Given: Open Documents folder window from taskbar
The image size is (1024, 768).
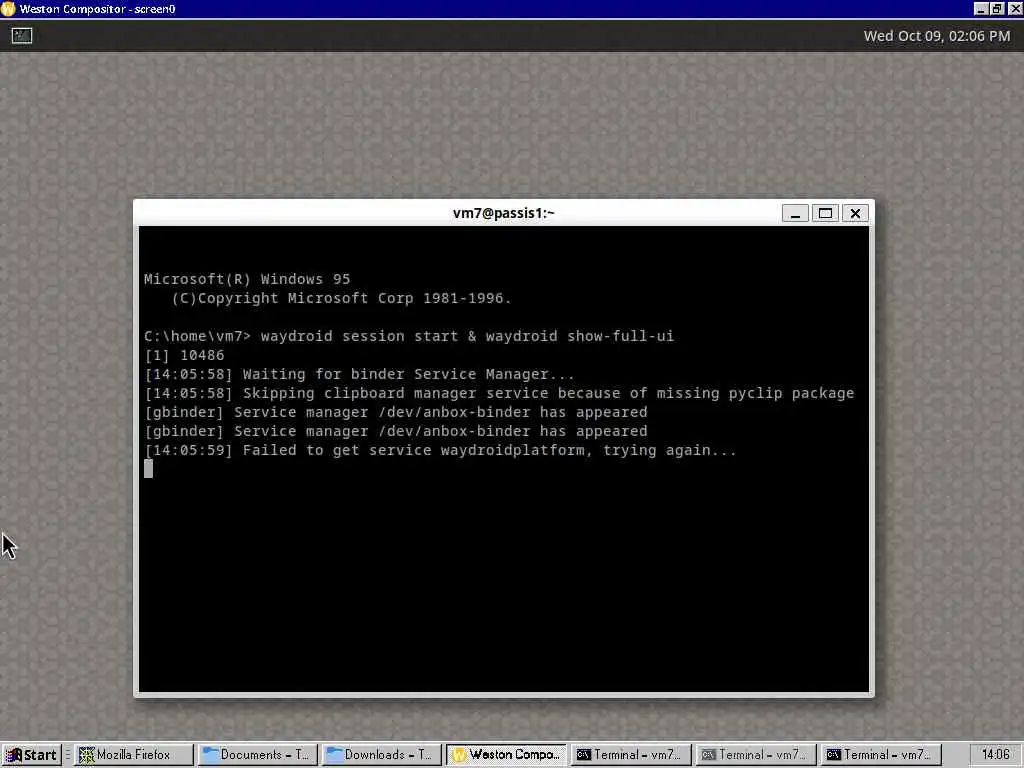Looking at the screenshot, I should [x=258, y=755].
